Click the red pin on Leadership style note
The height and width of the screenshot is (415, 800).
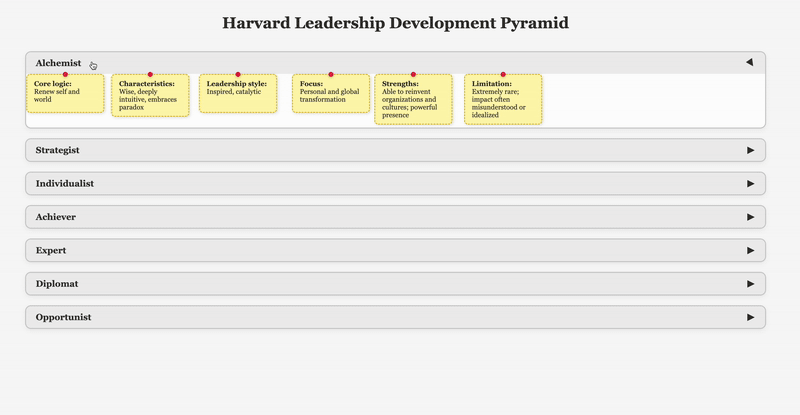pos(238,74)
